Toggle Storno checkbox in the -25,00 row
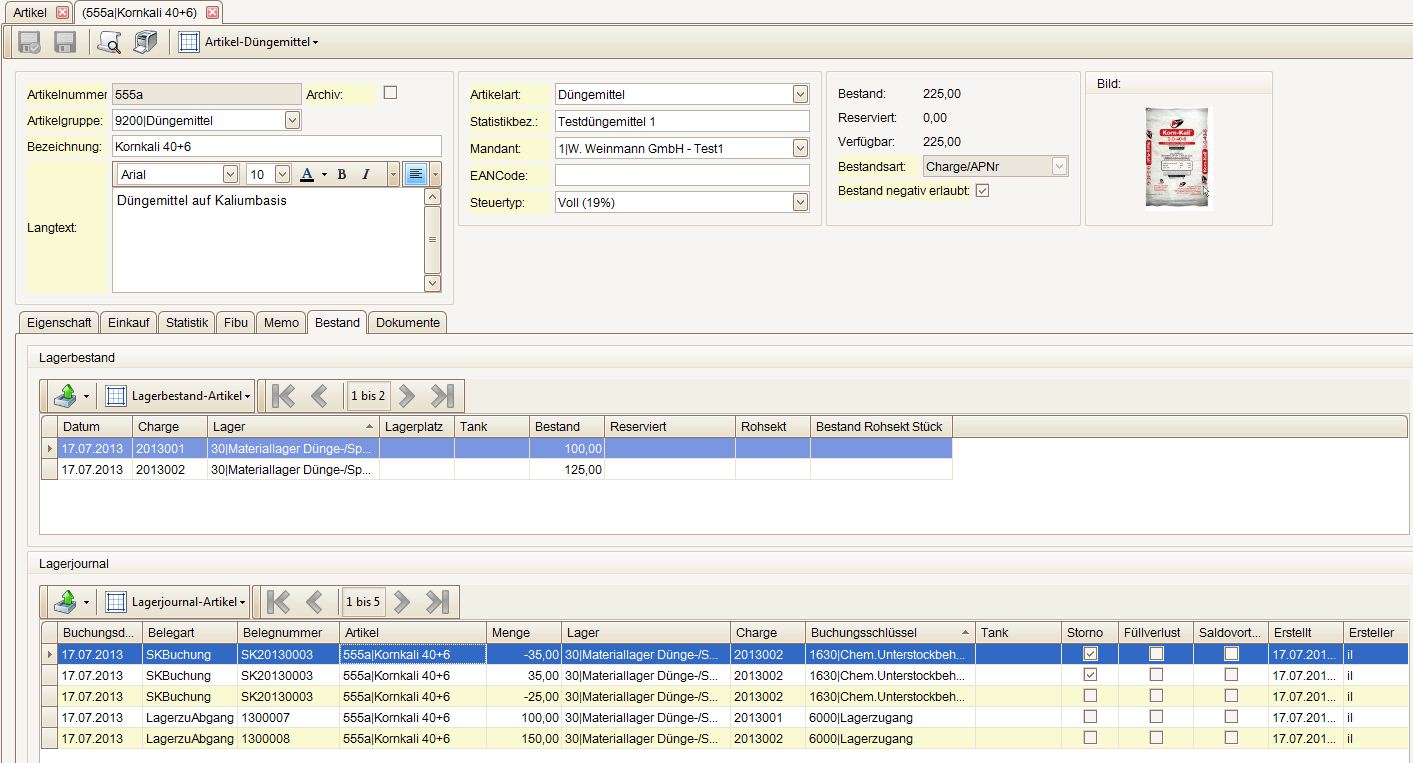 click(x=1090, y=696)
